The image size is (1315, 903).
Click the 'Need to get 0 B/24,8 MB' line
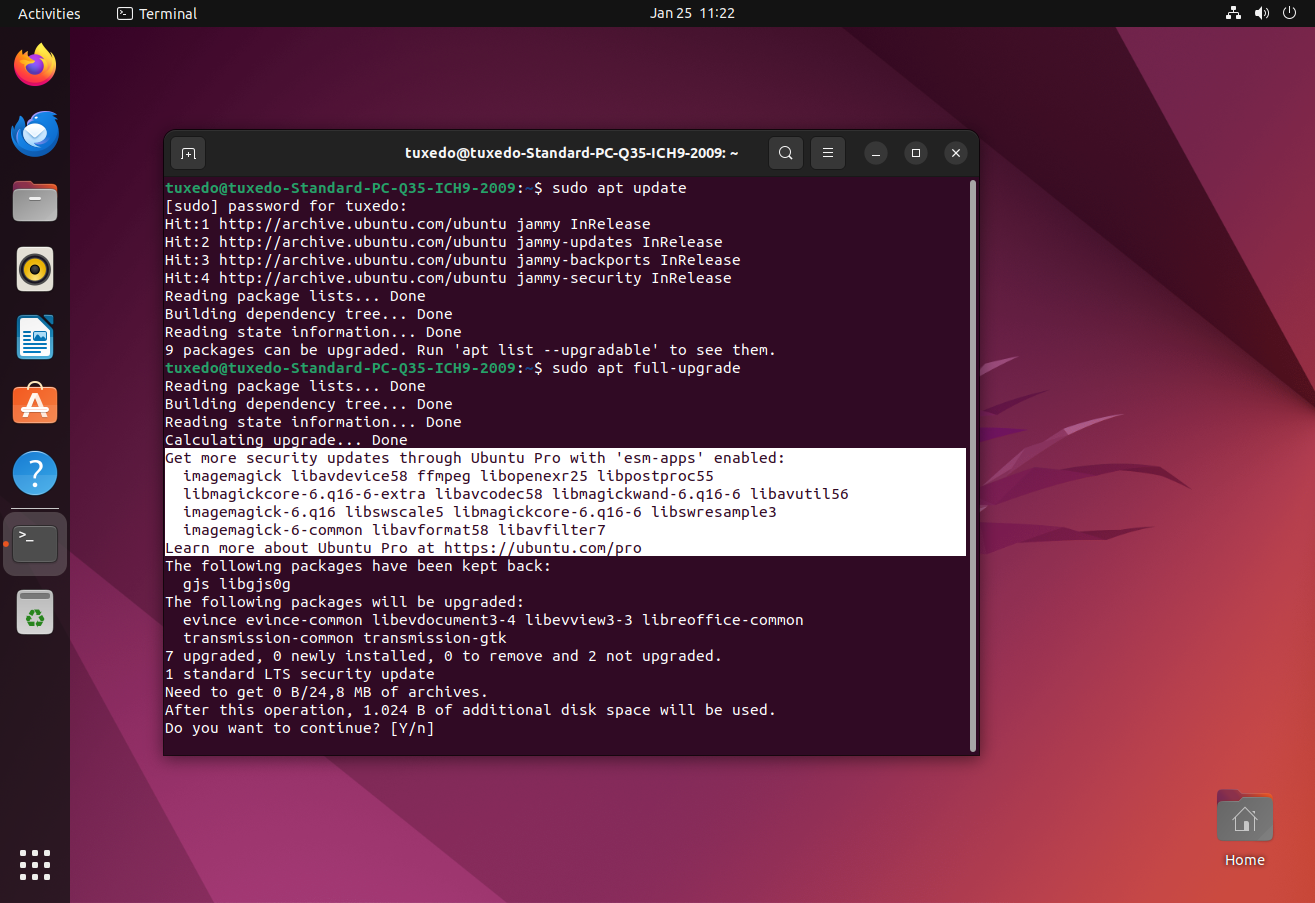point(326,692)
